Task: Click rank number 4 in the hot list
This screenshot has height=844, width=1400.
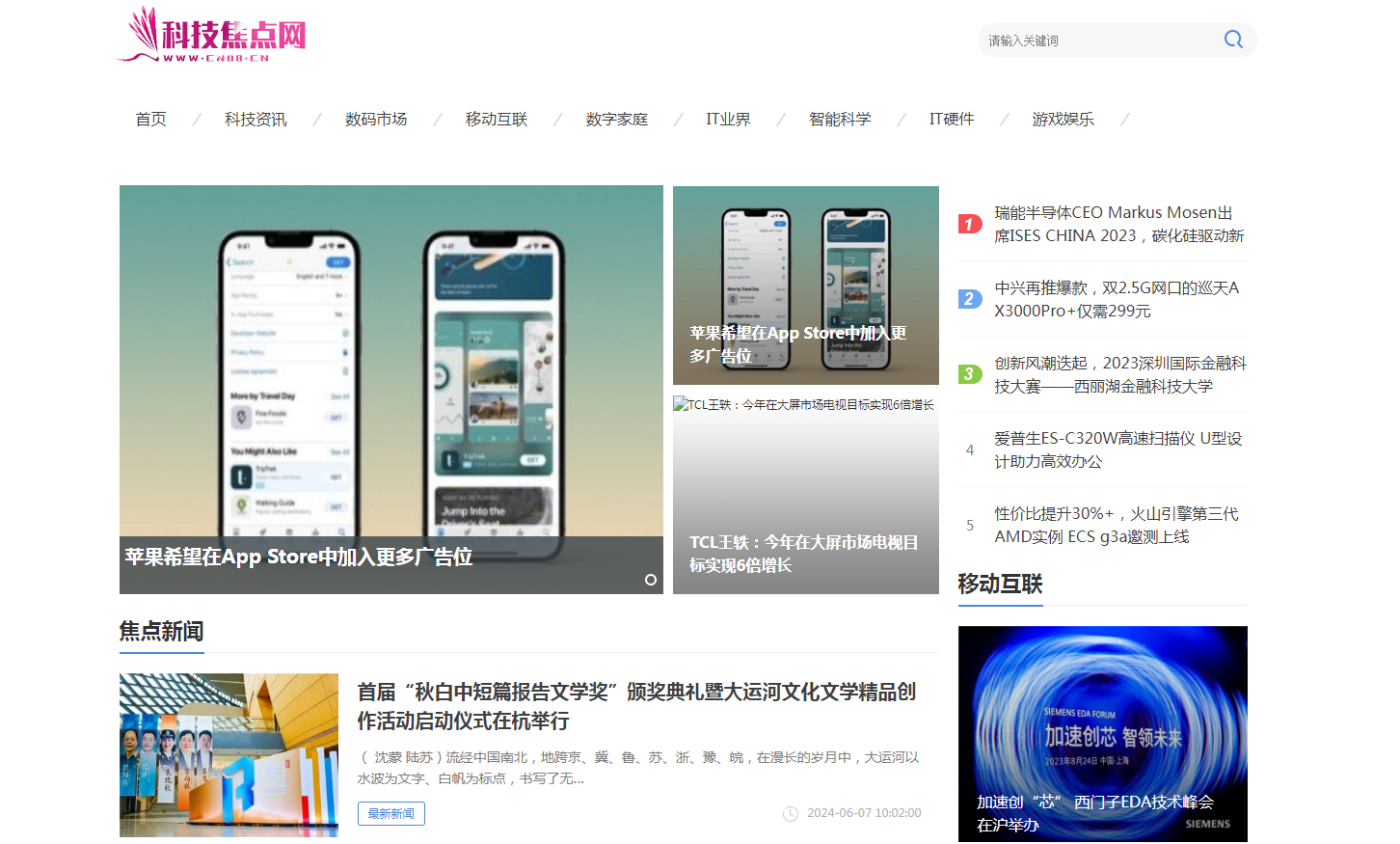Action: (970, 449)
